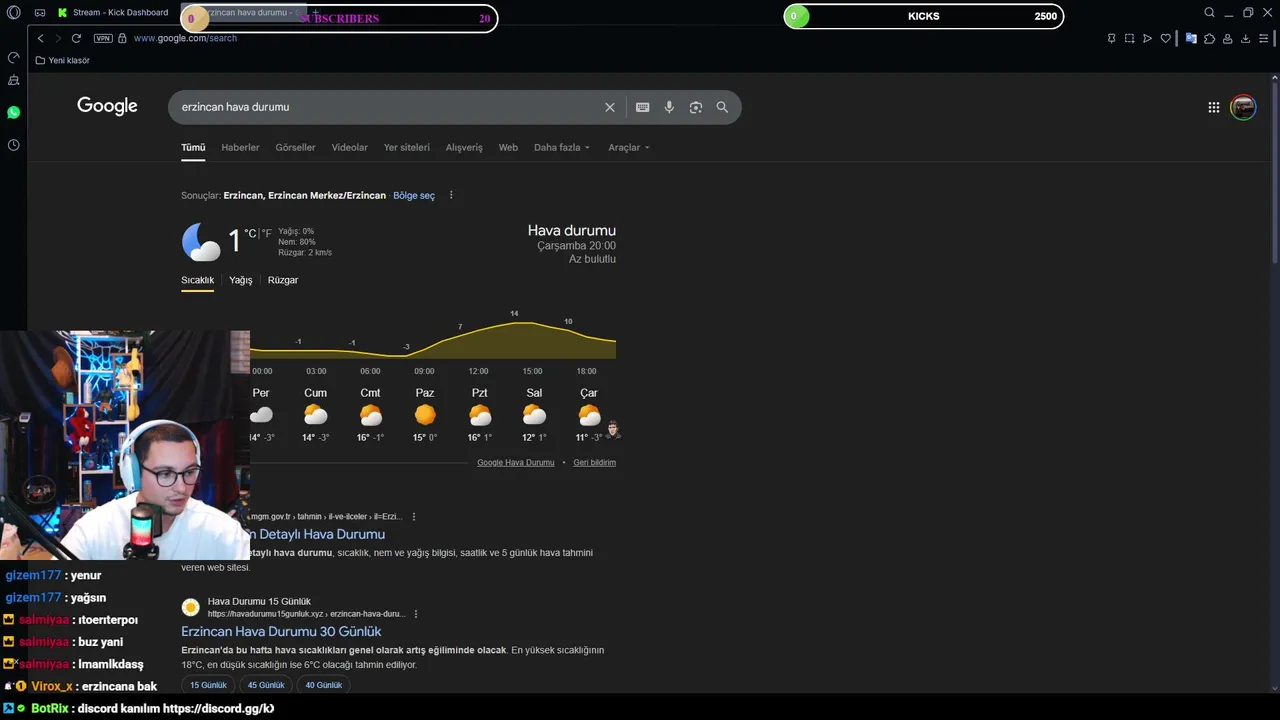Reload the page with the refresh icon
The width and height of the screenshot is (1280, 720).
tap(76, 38)
